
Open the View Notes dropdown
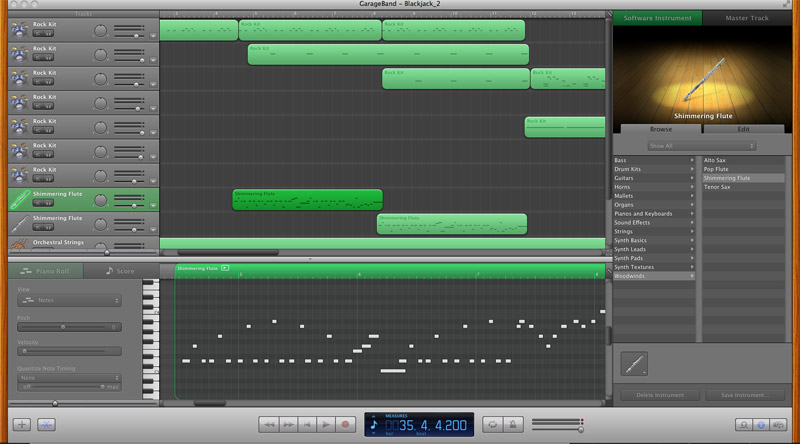69,300
